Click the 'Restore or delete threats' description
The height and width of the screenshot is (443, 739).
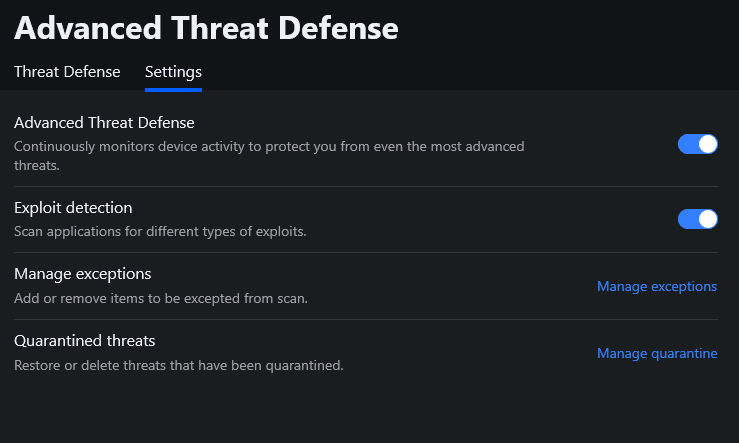click(179, 365)
